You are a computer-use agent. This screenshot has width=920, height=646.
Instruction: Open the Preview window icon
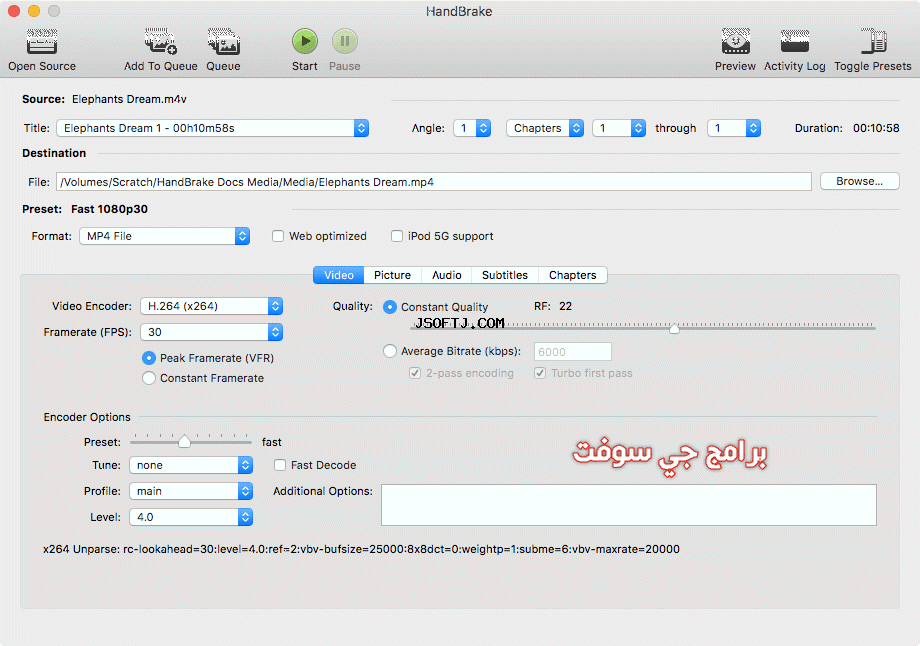735,42
